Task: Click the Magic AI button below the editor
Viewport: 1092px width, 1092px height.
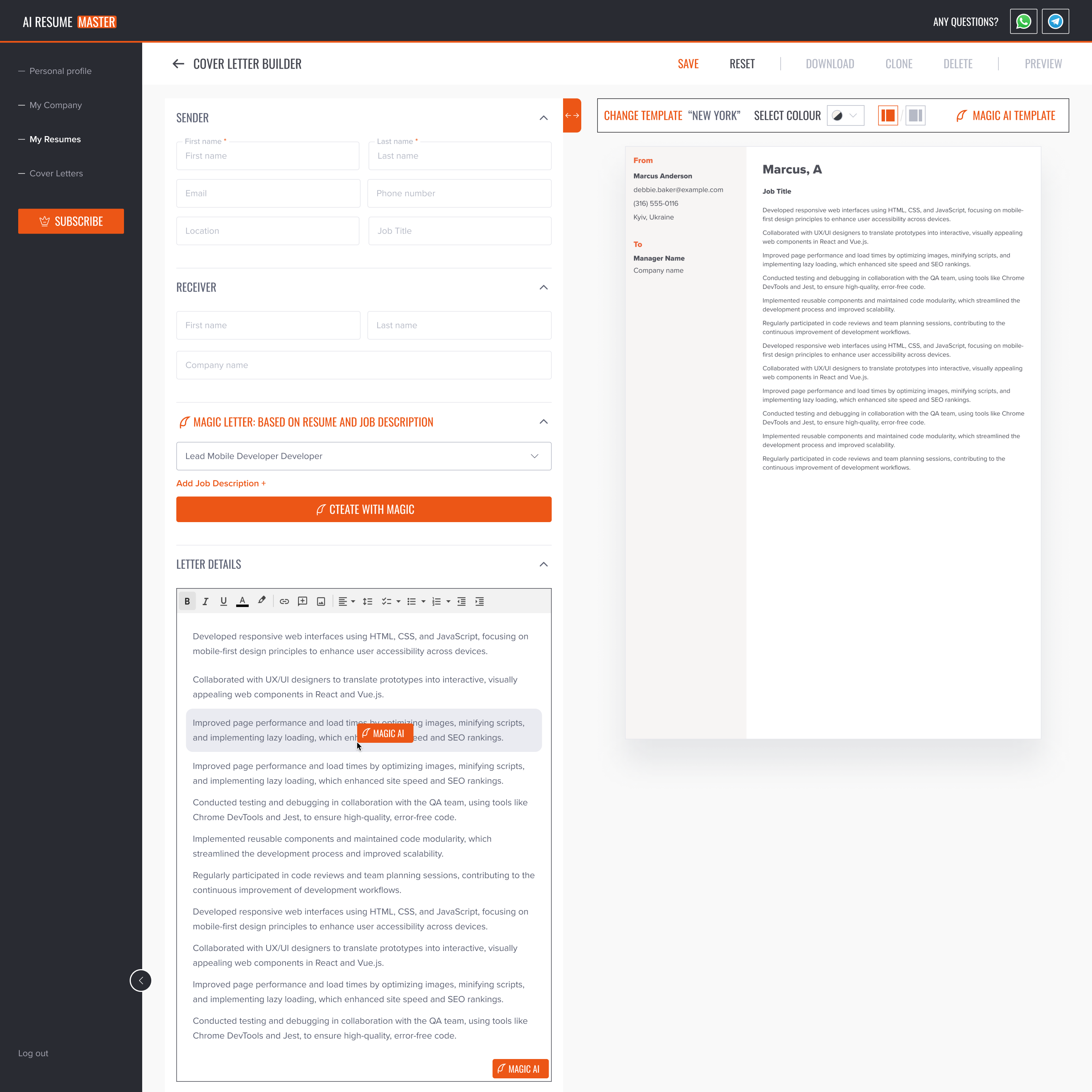Action: (521, 1069)
